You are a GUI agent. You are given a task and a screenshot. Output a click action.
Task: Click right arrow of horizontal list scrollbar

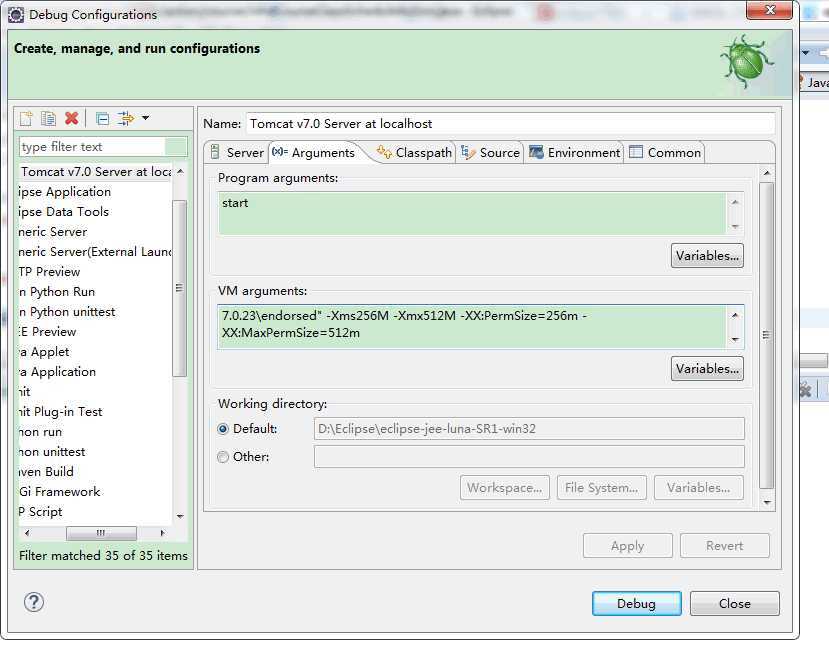tap(162, 533)
